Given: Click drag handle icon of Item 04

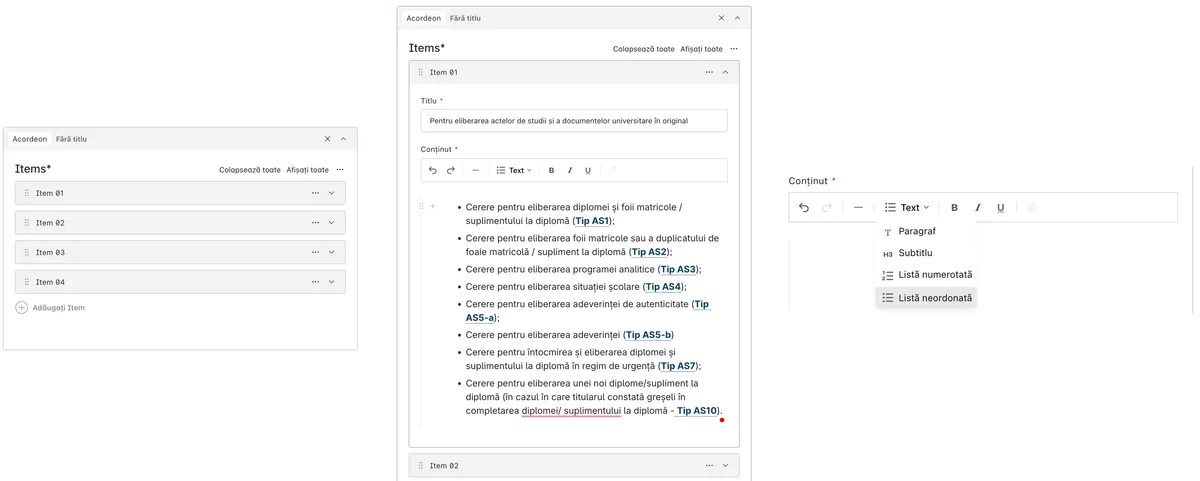Looking at the screenshot, I should 27,282.
